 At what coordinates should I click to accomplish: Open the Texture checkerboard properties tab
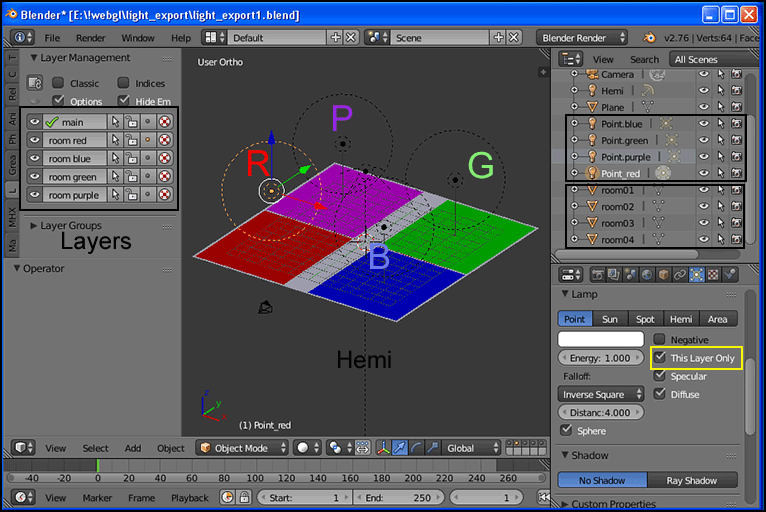coord(713,275)
